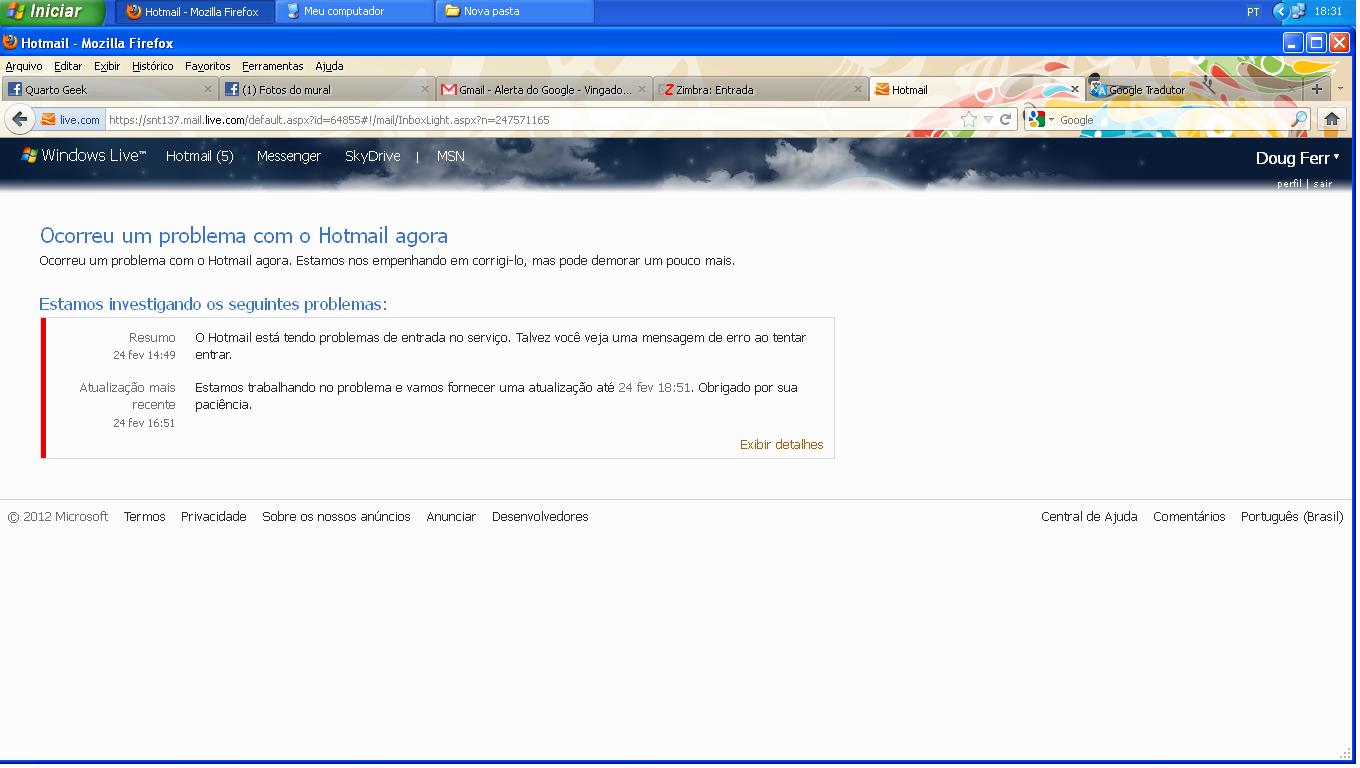Open the Favoritos menu
The height and width of the screenshot is (768, 1360).
208,66
